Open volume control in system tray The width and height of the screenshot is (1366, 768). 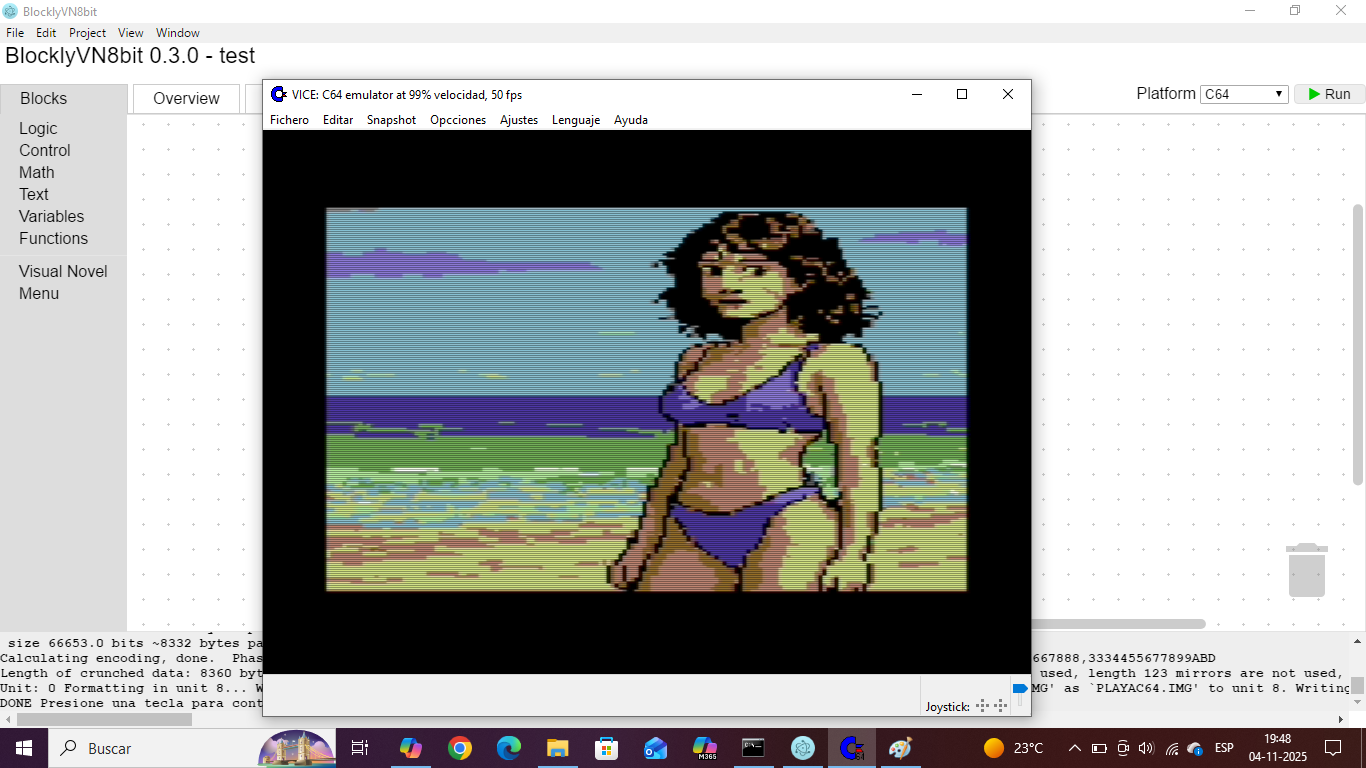(1147, 748)
